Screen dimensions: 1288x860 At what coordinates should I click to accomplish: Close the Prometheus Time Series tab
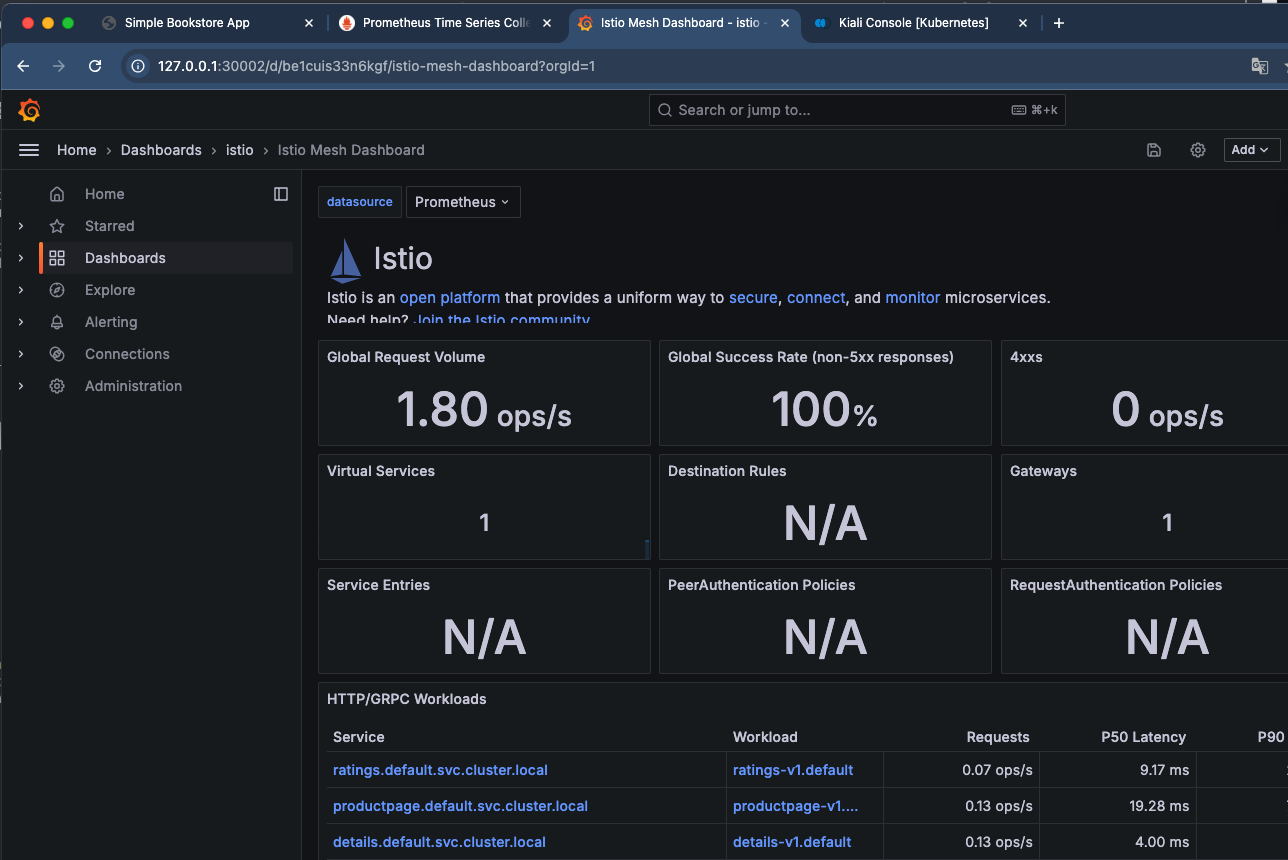pos(547,23)
